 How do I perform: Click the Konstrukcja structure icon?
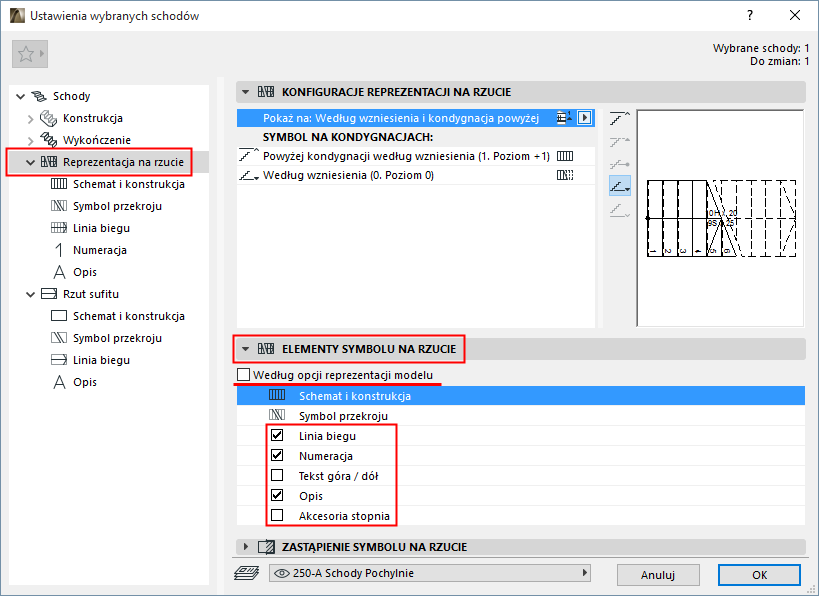tap(49, 118)
